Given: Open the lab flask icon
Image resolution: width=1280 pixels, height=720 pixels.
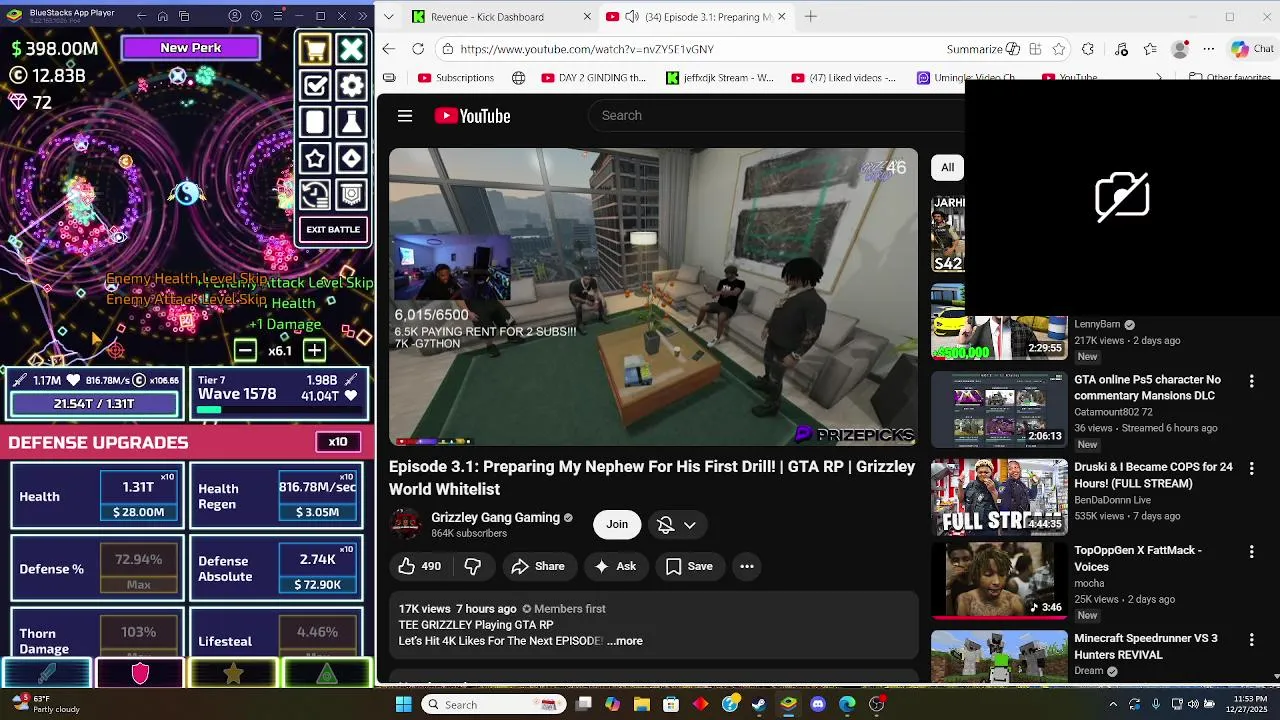Looking at the screenshot, I should pos(351,122).
